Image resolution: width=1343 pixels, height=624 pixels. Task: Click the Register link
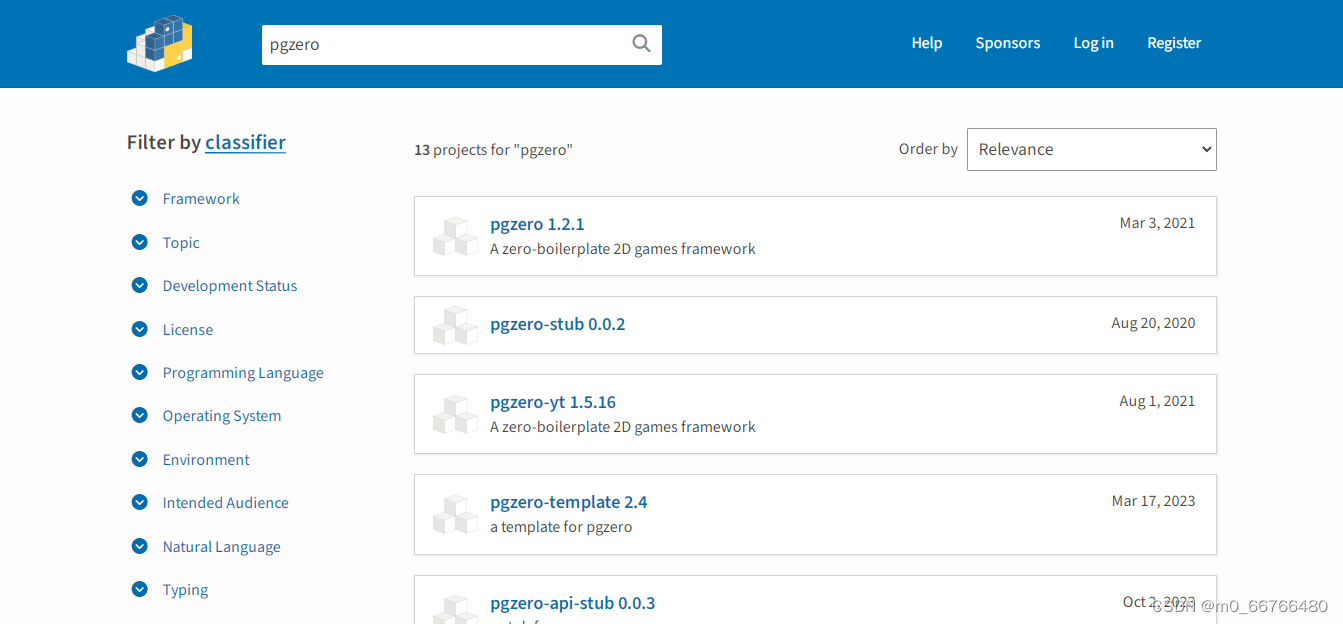coord(1174,42)
